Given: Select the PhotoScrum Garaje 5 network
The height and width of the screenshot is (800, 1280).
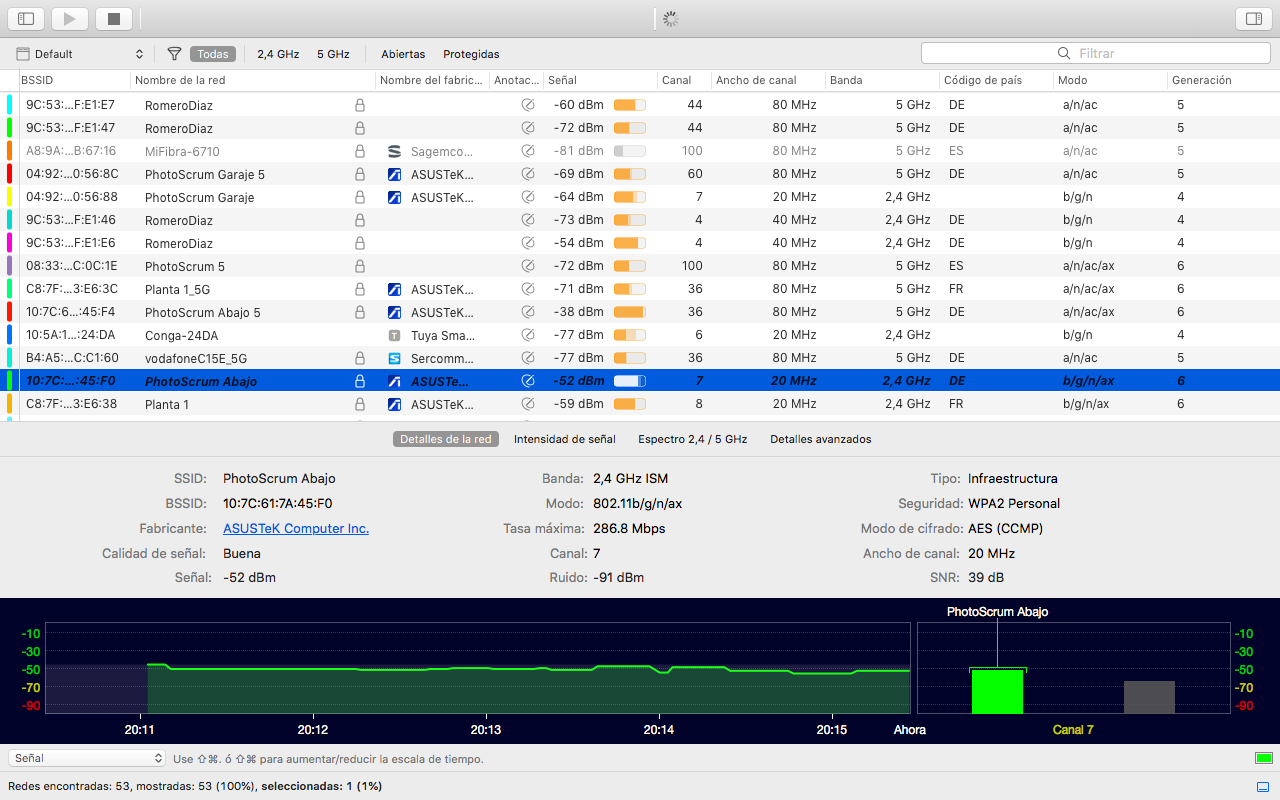Looking at the screenshot, I should [x=640, y=174].
